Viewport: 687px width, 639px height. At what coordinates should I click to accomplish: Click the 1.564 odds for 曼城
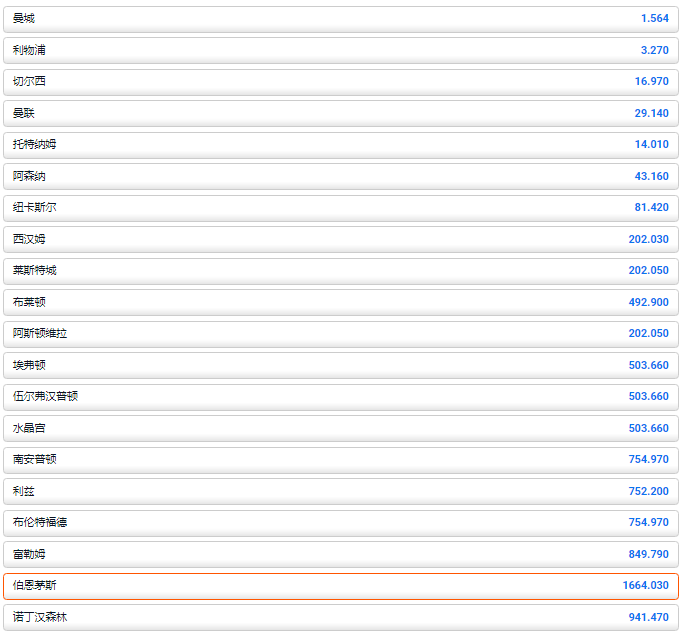pos(655,18)
